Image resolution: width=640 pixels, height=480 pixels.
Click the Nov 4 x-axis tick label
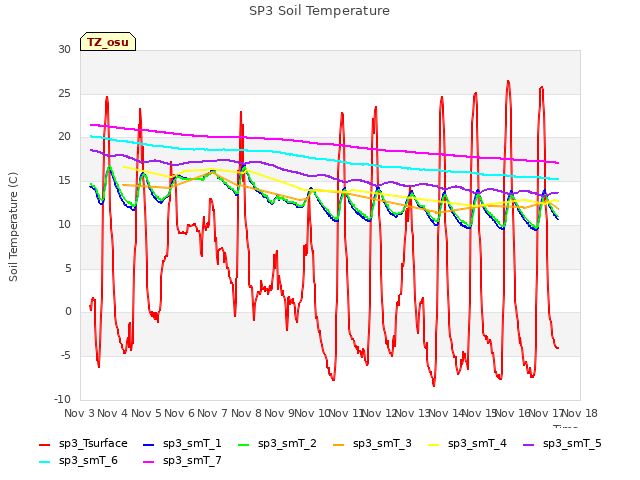pyautogui.click(x=112, y=413)
